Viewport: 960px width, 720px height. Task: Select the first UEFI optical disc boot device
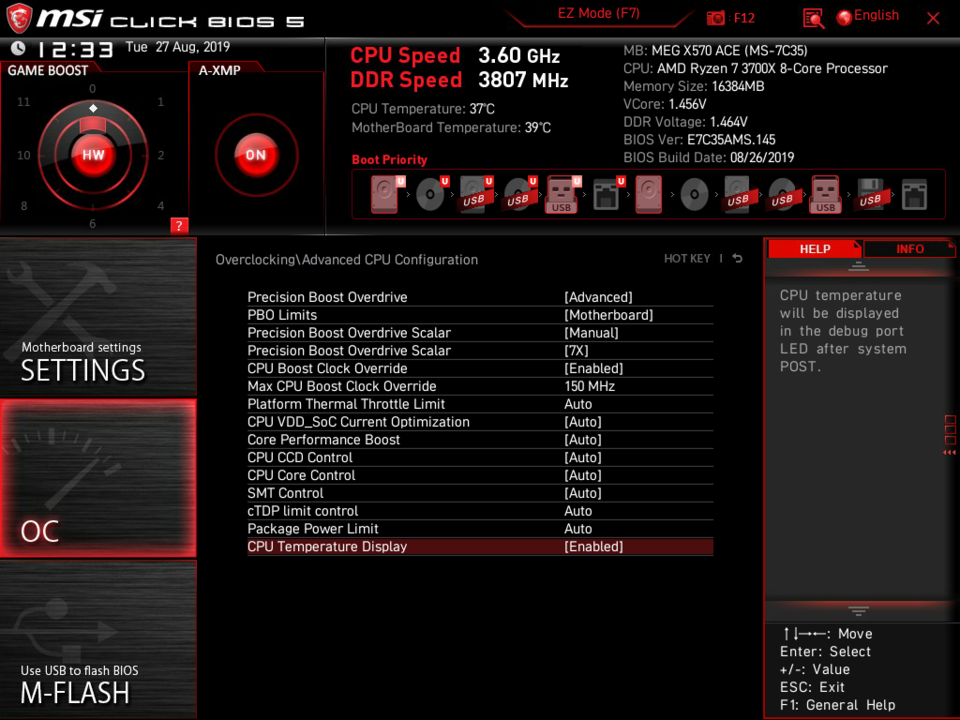[432, 194]
